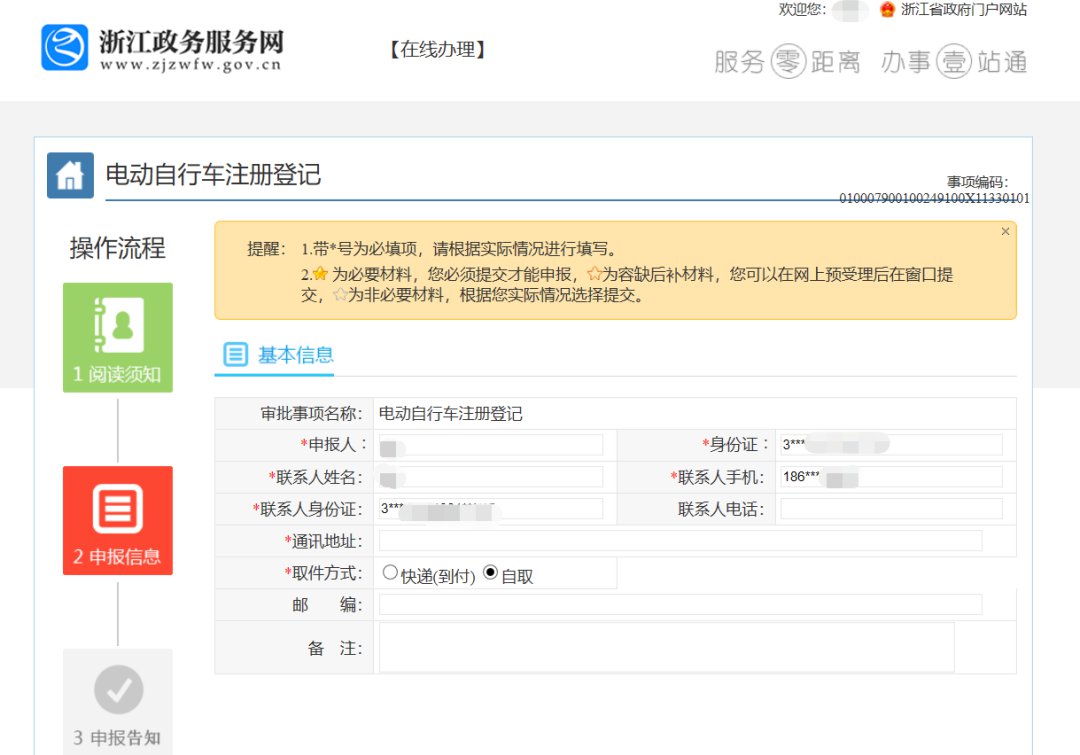Click the 备注 text area
Viewport: 1080px width, 755px height.
(666, 647)
